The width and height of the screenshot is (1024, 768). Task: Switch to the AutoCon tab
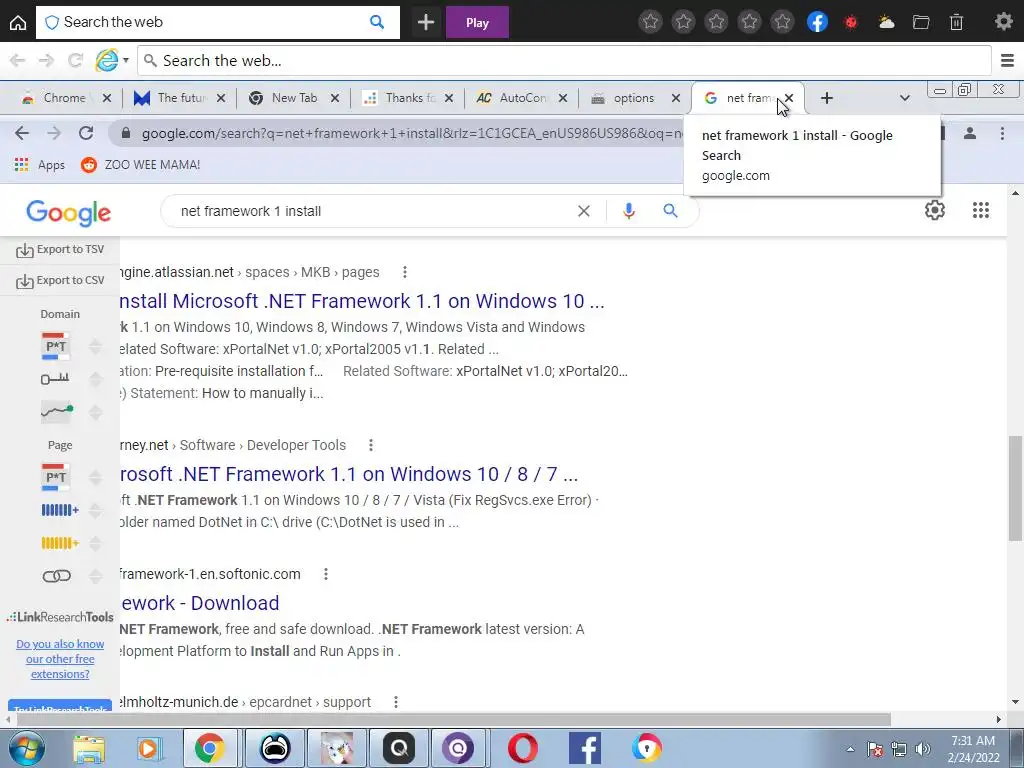[x=522, y=98]
